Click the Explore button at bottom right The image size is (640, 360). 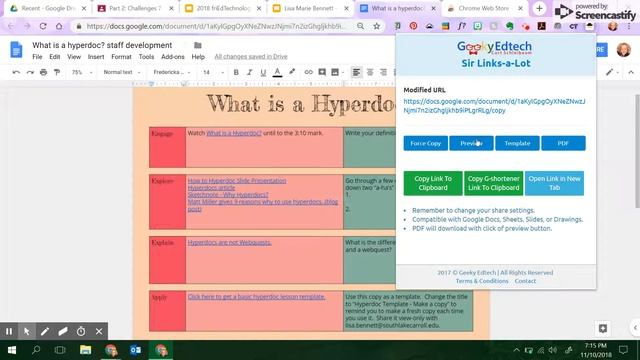click(603, 328)
